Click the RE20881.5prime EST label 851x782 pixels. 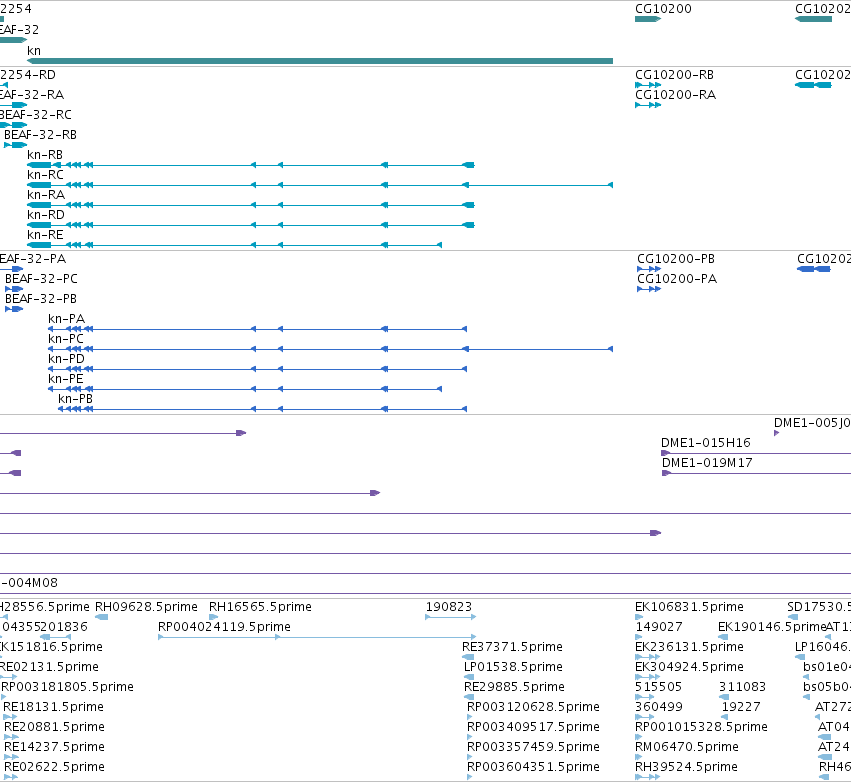[x=54, y=727]
